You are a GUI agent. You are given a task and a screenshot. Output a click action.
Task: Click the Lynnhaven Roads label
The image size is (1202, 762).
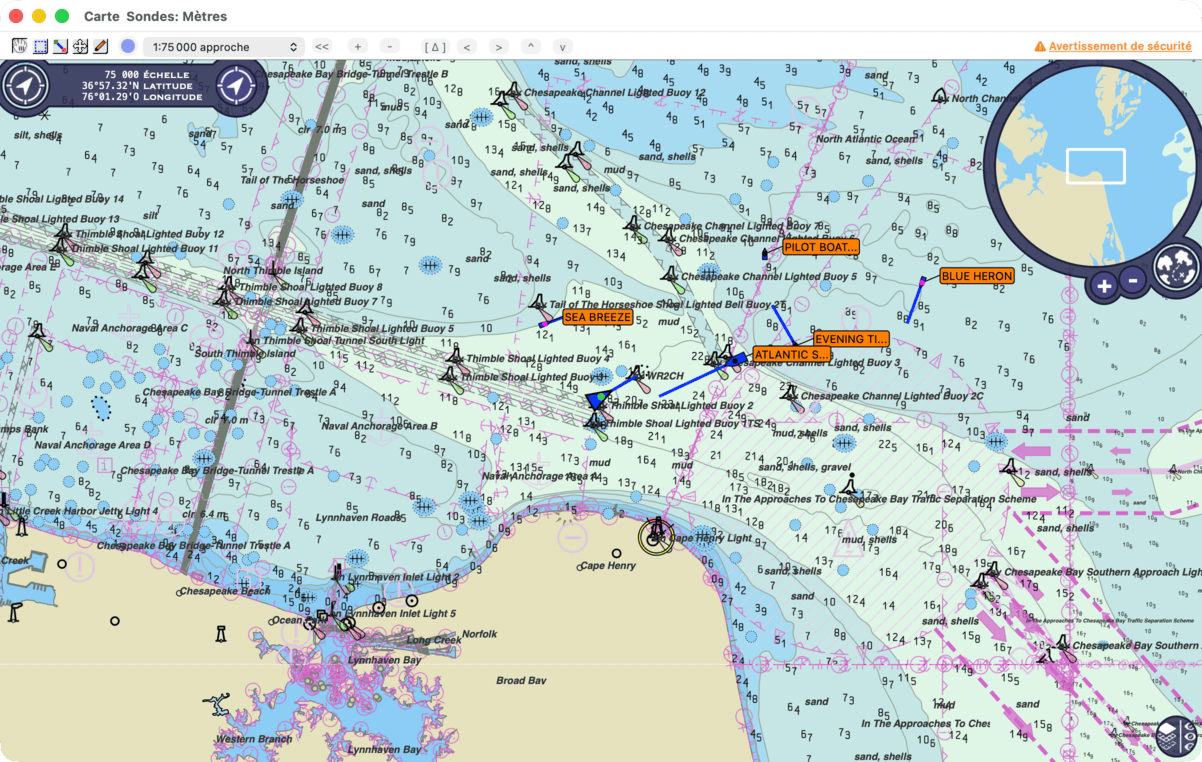click(358, 518)
